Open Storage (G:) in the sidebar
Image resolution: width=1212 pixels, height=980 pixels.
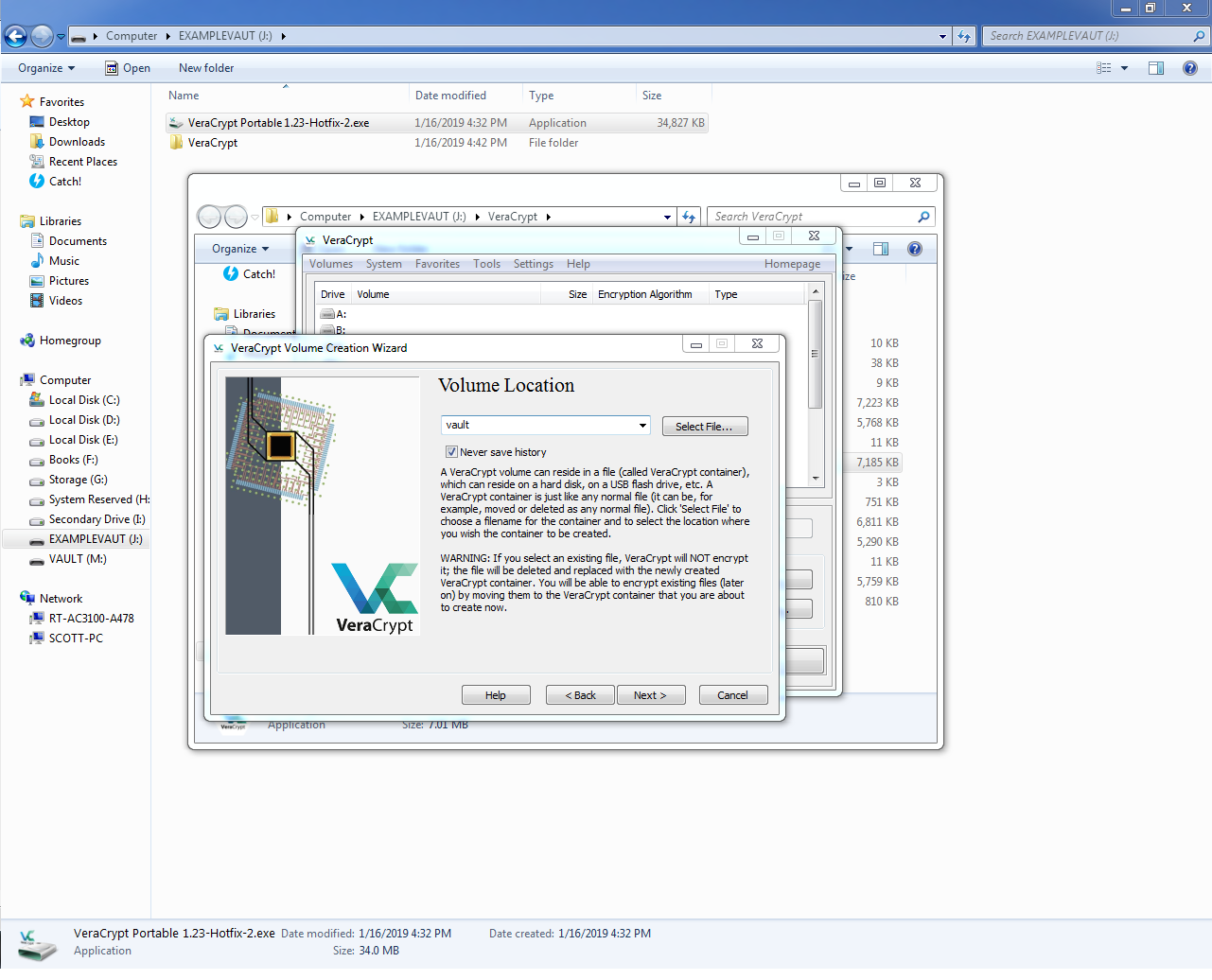[68, 480]
